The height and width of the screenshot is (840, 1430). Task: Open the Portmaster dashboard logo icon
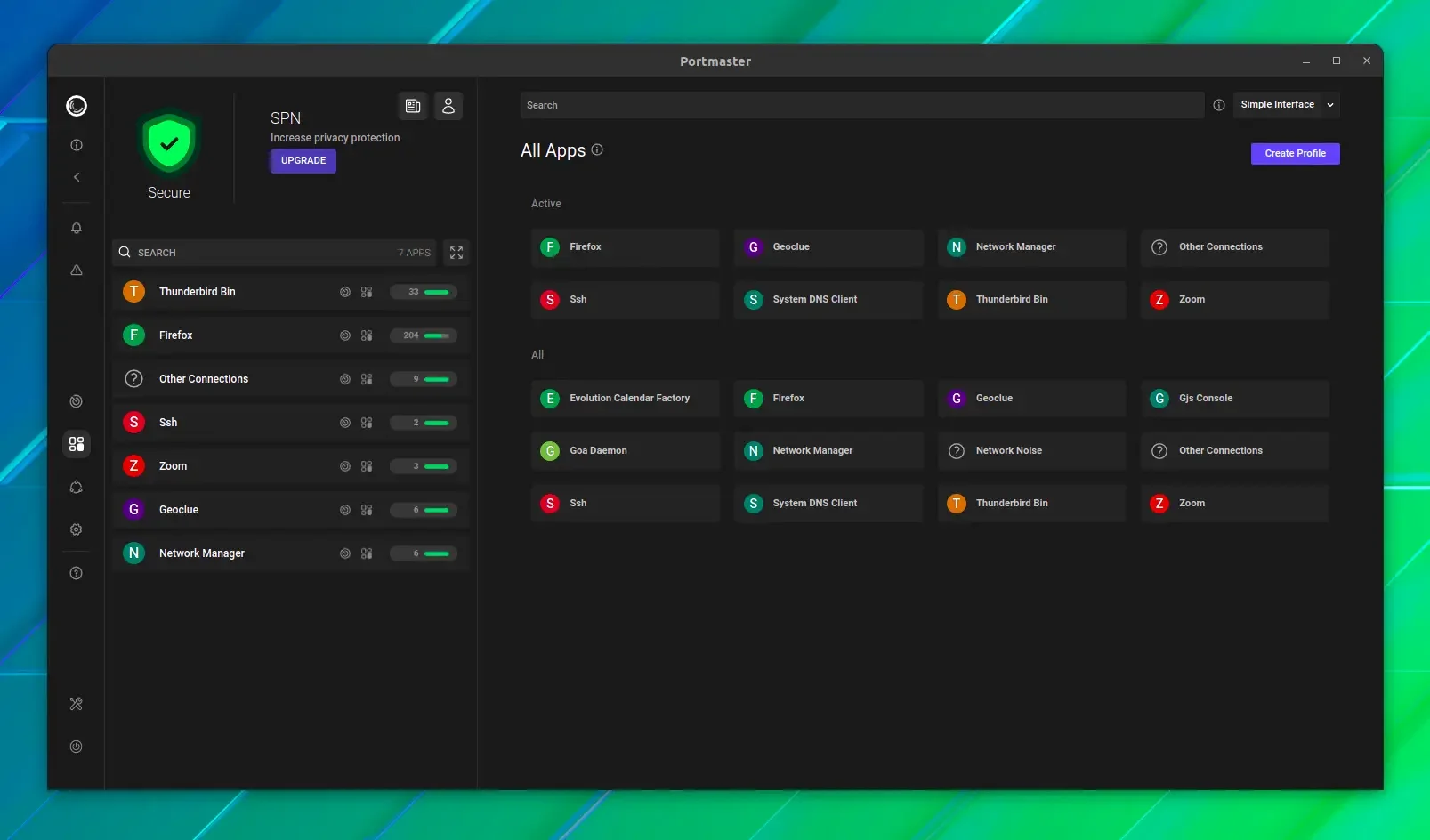pyautogui.click(x=77, y=106)
